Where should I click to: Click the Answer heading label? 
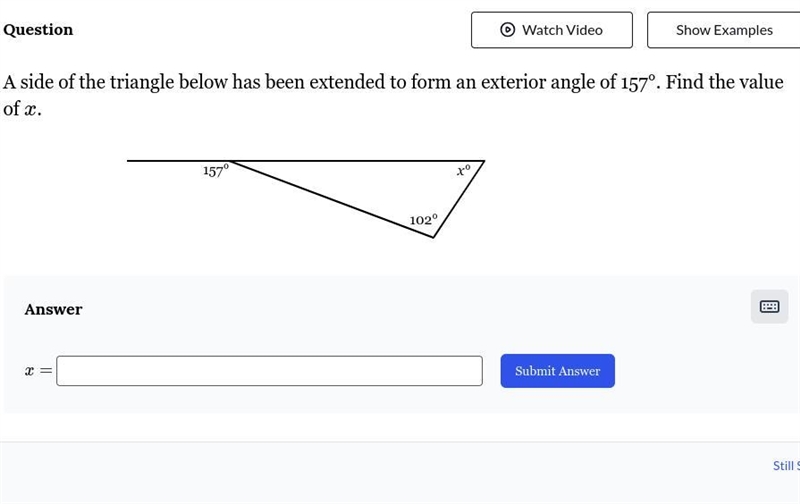pos(54,309)
